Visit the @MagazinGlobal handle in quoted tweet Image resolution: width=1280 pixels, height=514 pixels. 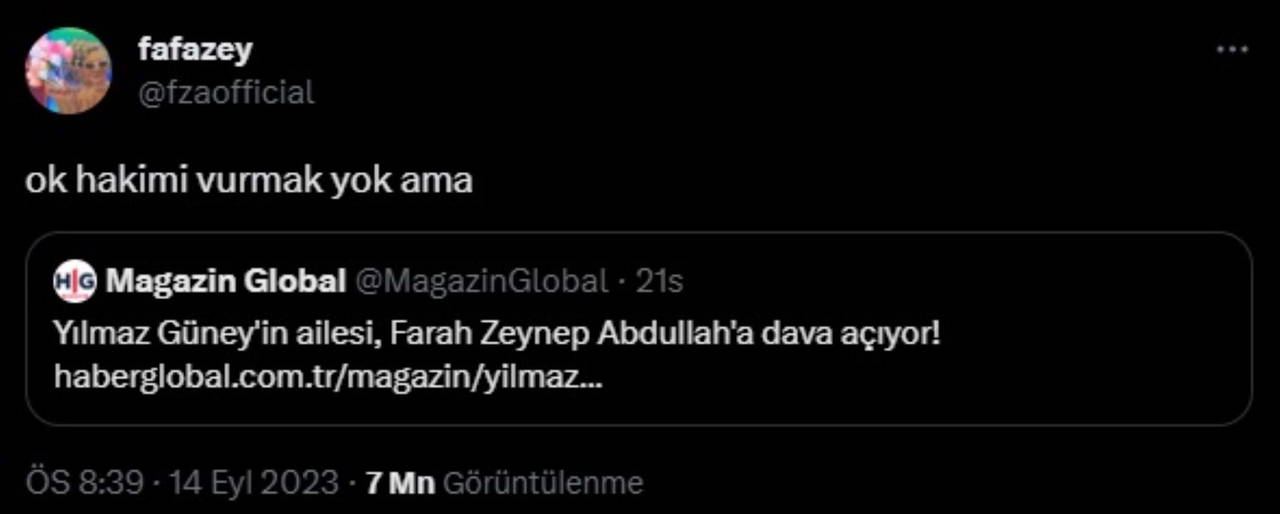[481, 282]
